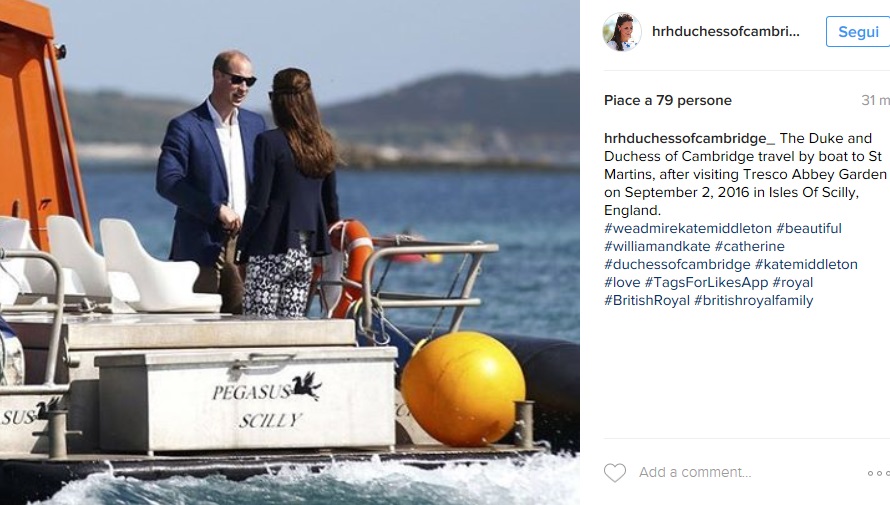Open hashtag #williamandkate

[x=657, y=247]
